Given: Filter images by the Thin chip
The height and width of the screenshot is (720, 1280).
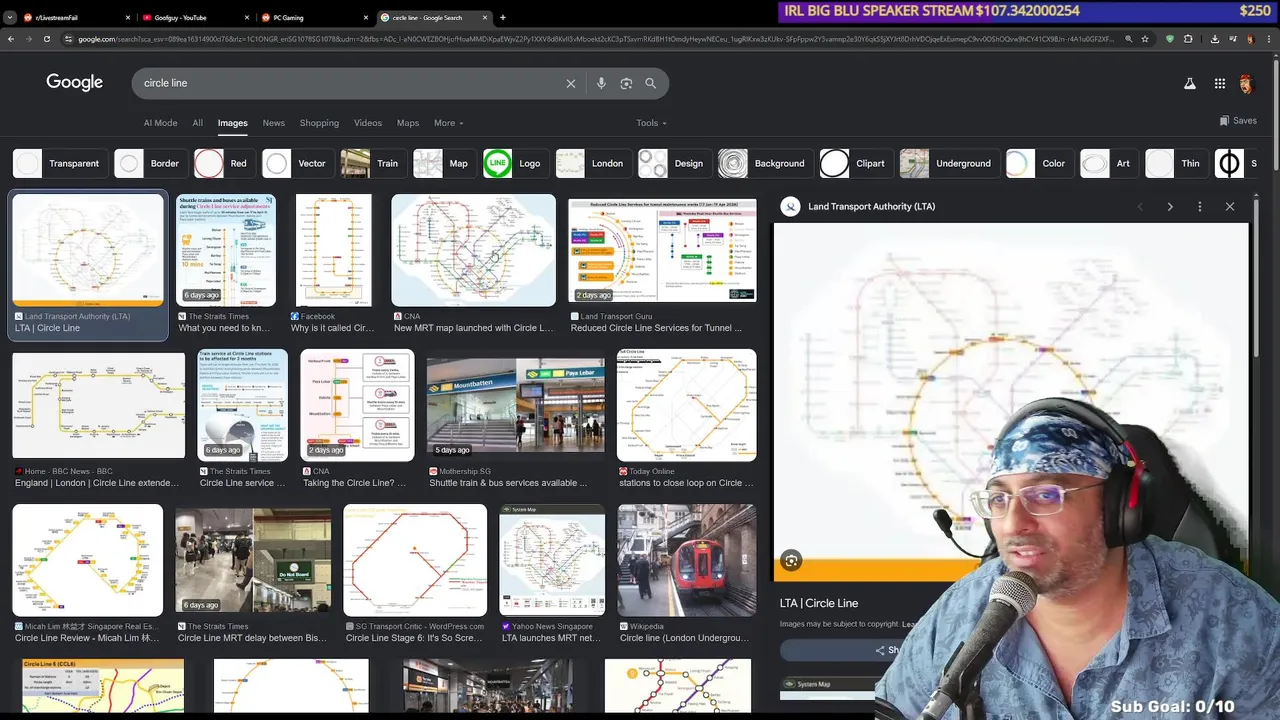Looking at the screenshot, I should tap(1176, 163).
